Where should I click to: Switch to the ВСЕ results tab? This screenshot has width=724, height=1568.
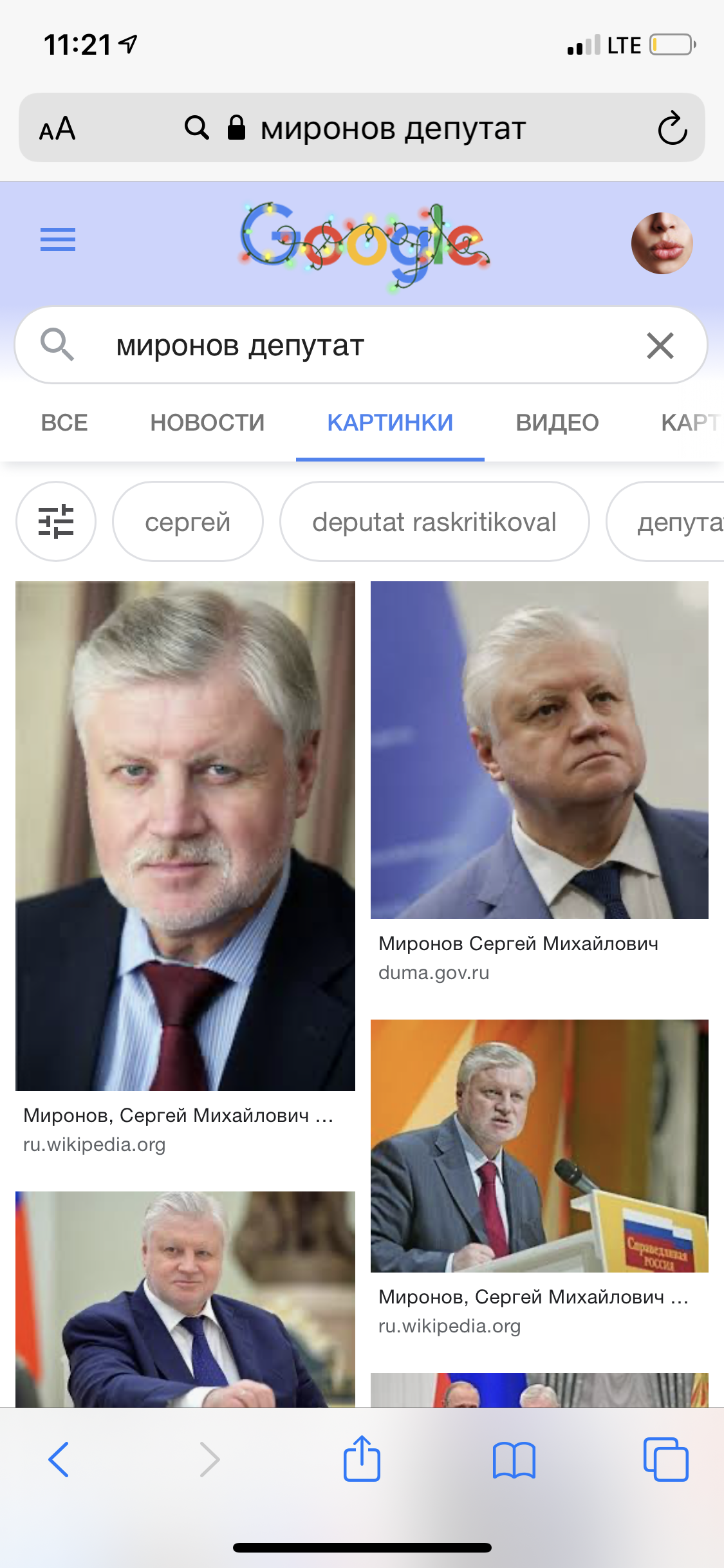pyautogui.click(x=64, y=423)
